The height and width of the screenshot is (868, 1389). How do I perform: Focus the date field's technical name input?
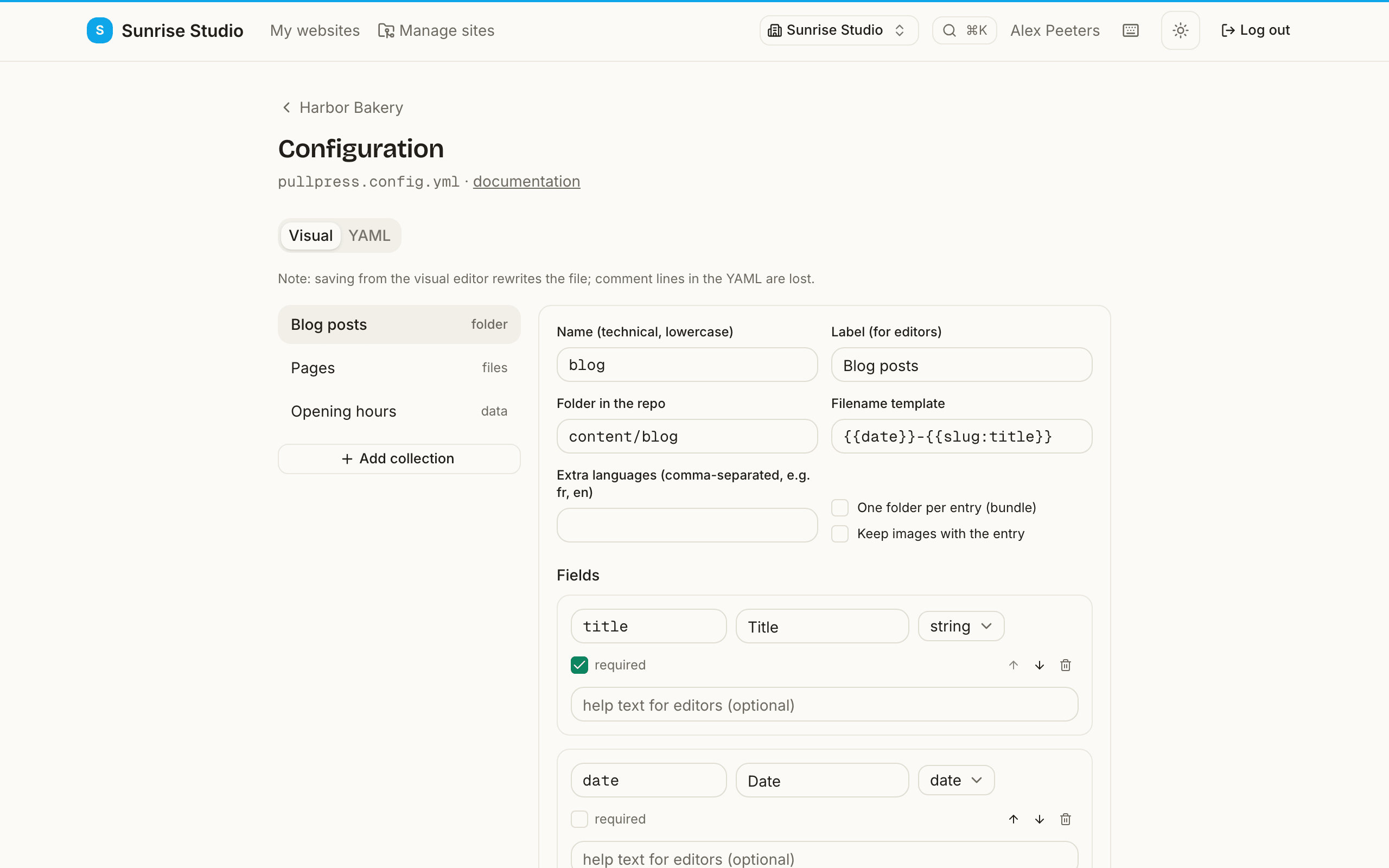click(648, 780)
